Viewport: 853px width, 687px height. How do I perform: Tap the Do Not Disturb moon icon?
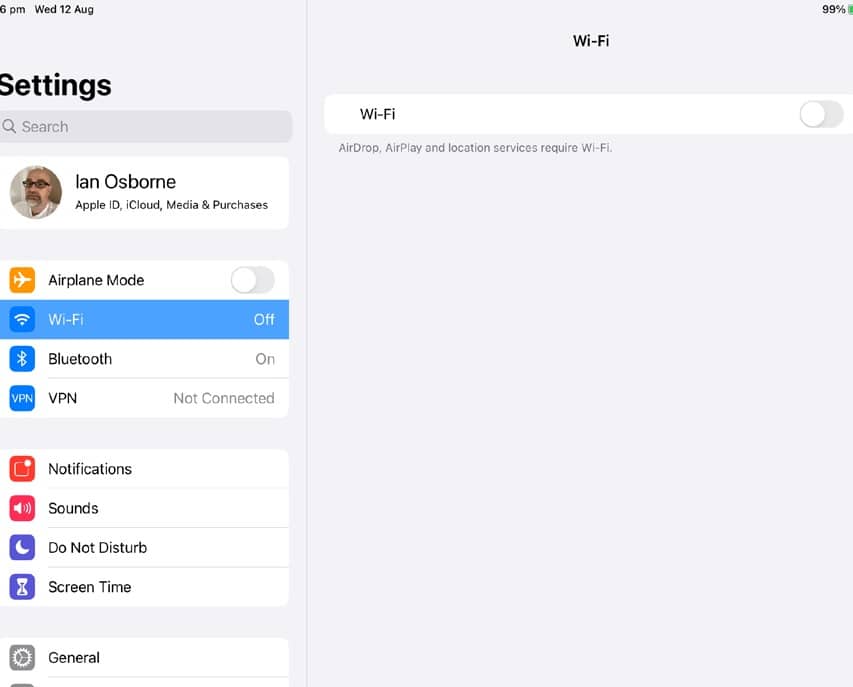22,547
